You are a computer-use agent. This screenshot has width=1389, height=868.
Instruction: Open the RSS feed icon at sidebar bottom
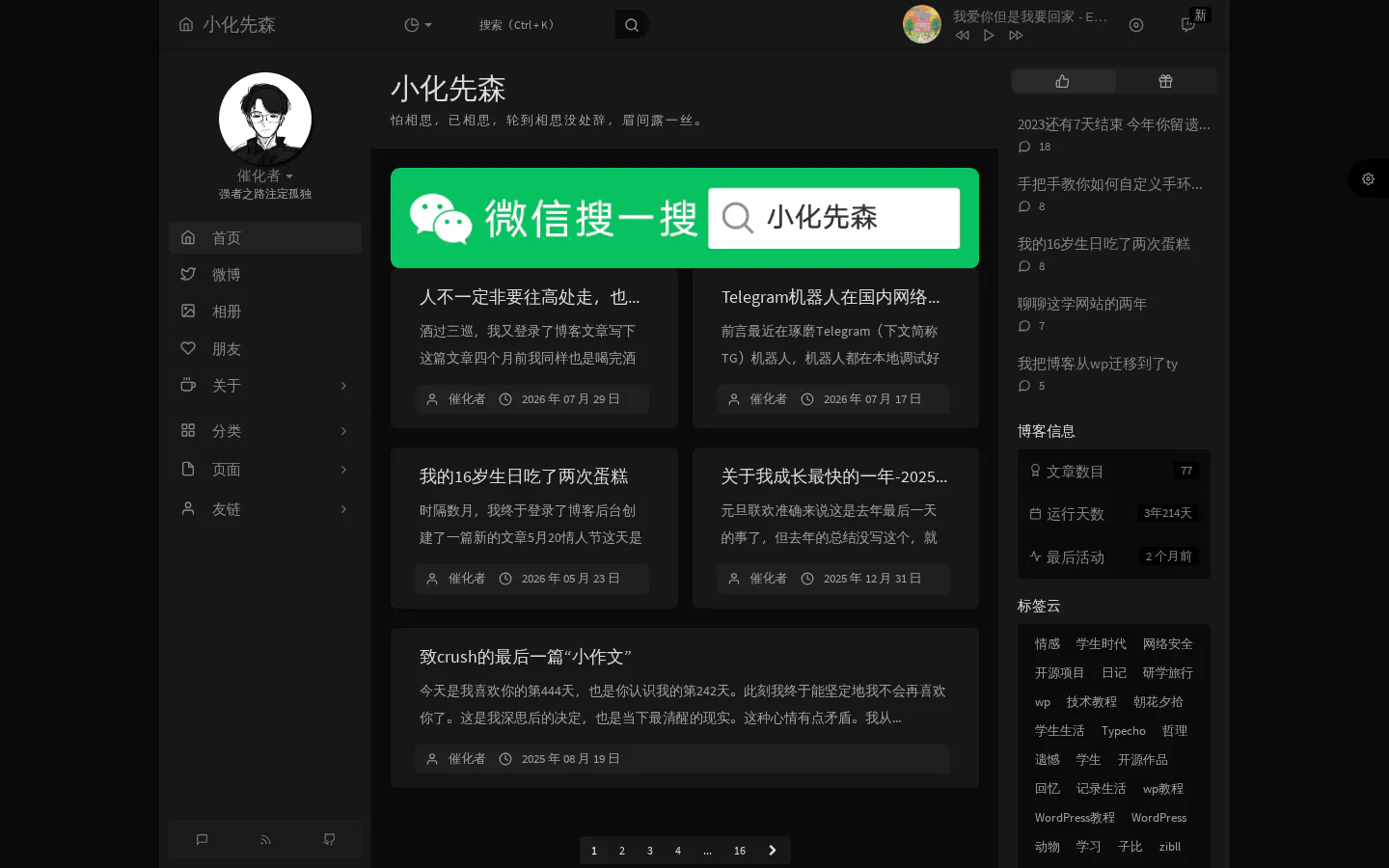(265, 840)
